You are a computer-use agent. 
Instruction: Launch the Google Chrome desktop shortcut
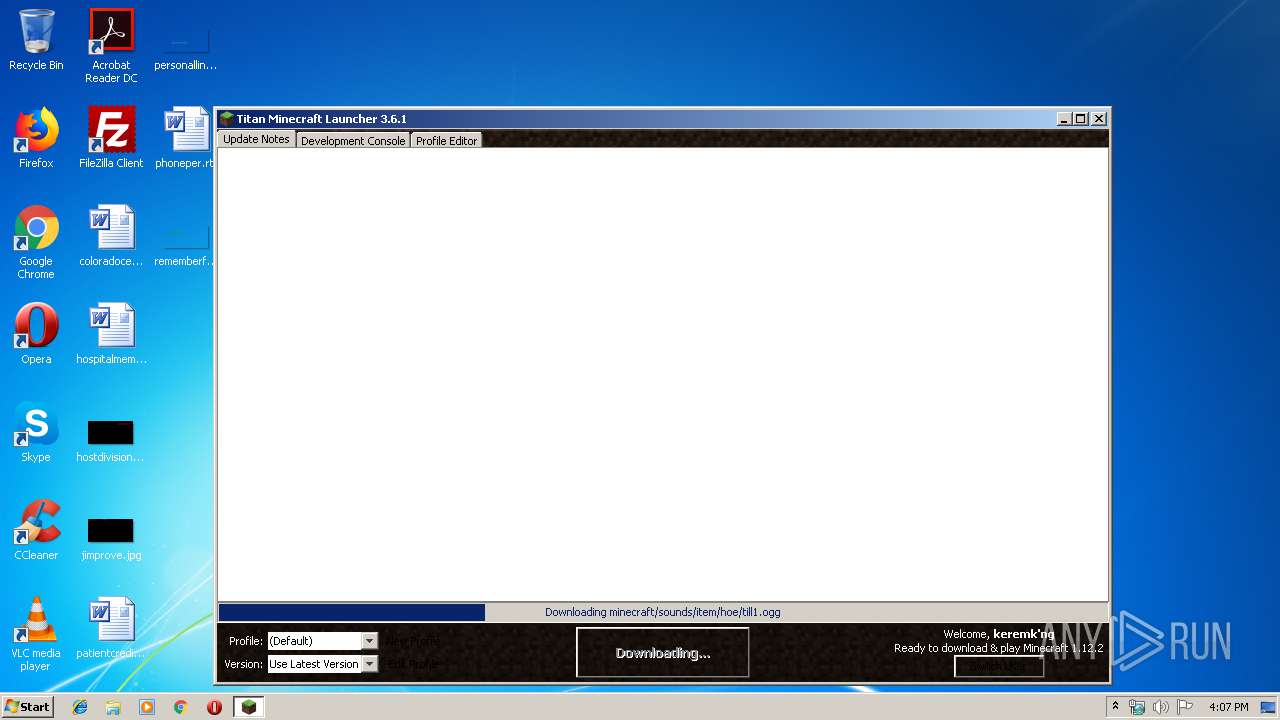(x=36, y=242)
